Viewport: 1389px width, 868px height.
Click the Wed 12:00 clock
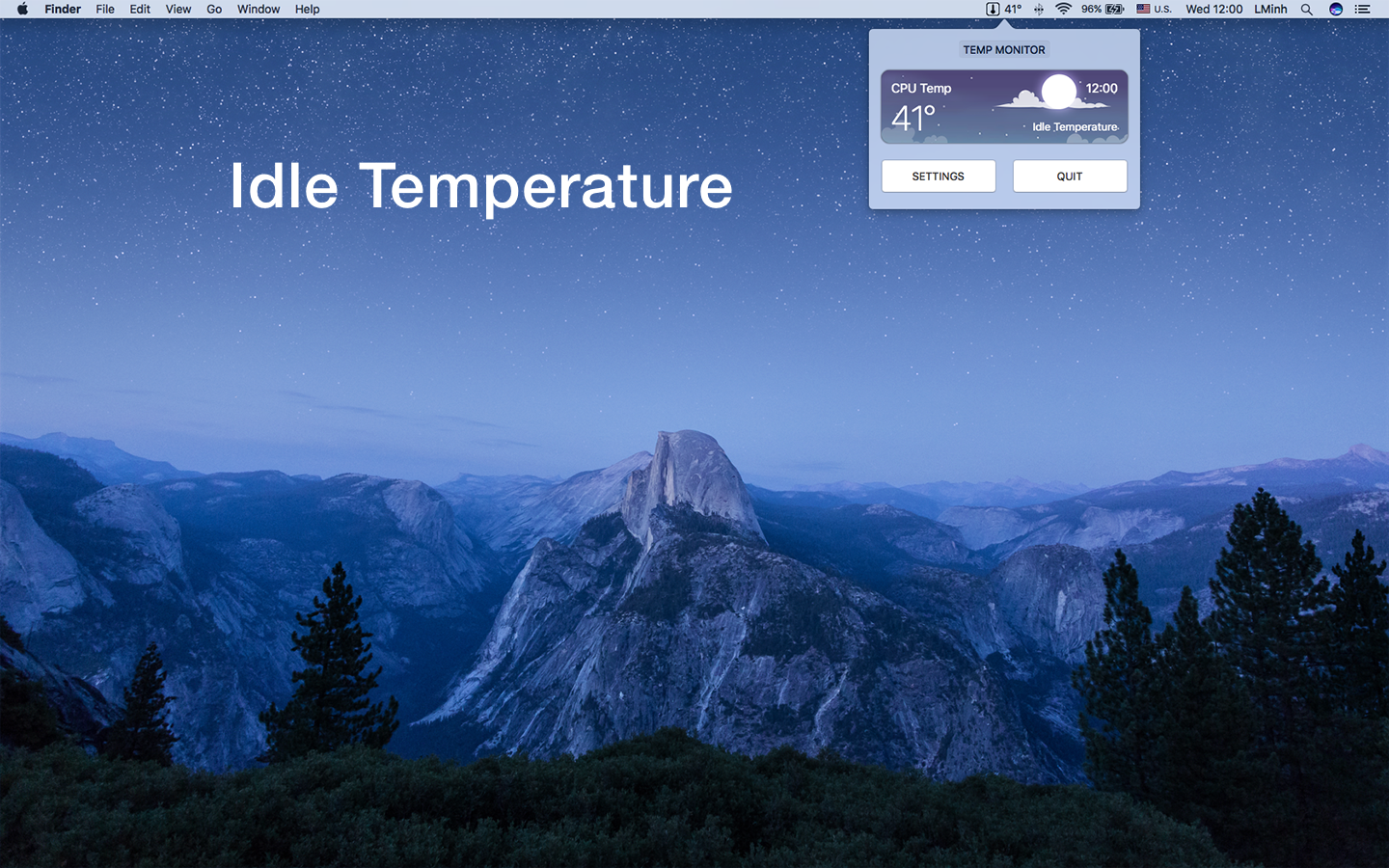pos(1213,9)
